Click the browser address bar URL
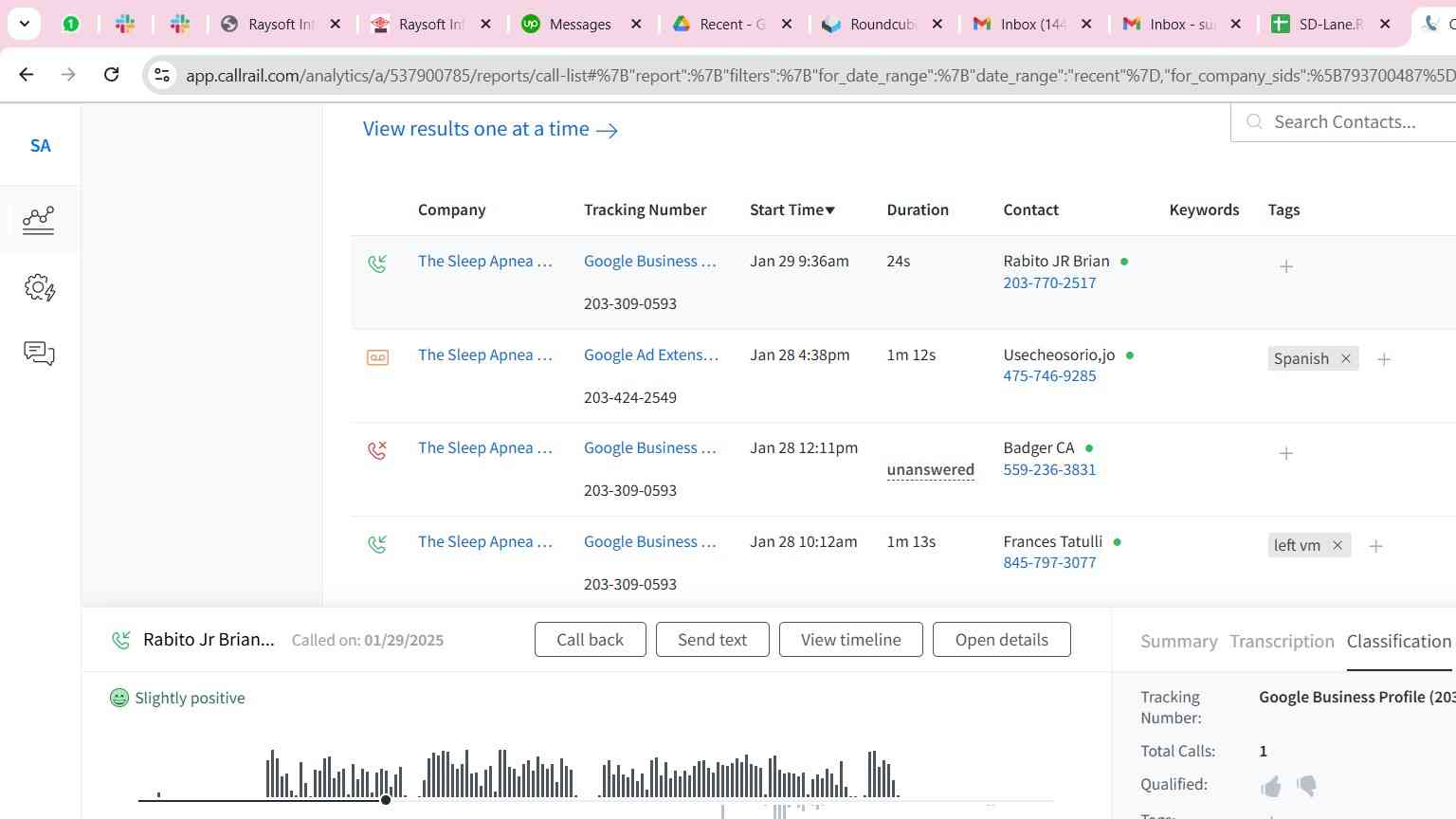1456x819 pixels. 820,76
